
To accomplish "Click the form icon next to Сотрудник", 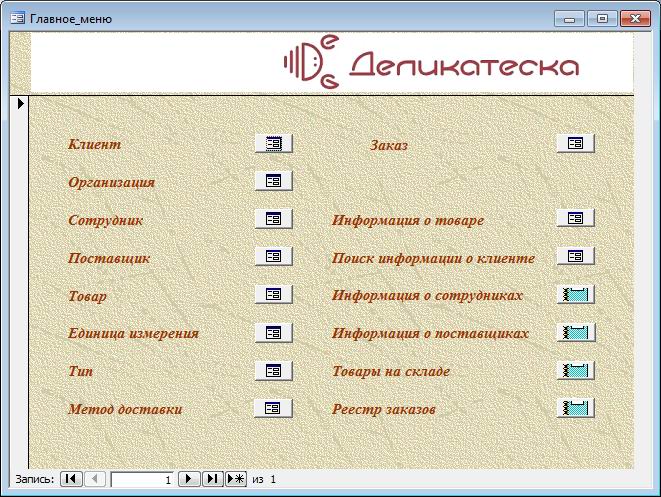I will (273, 218).
